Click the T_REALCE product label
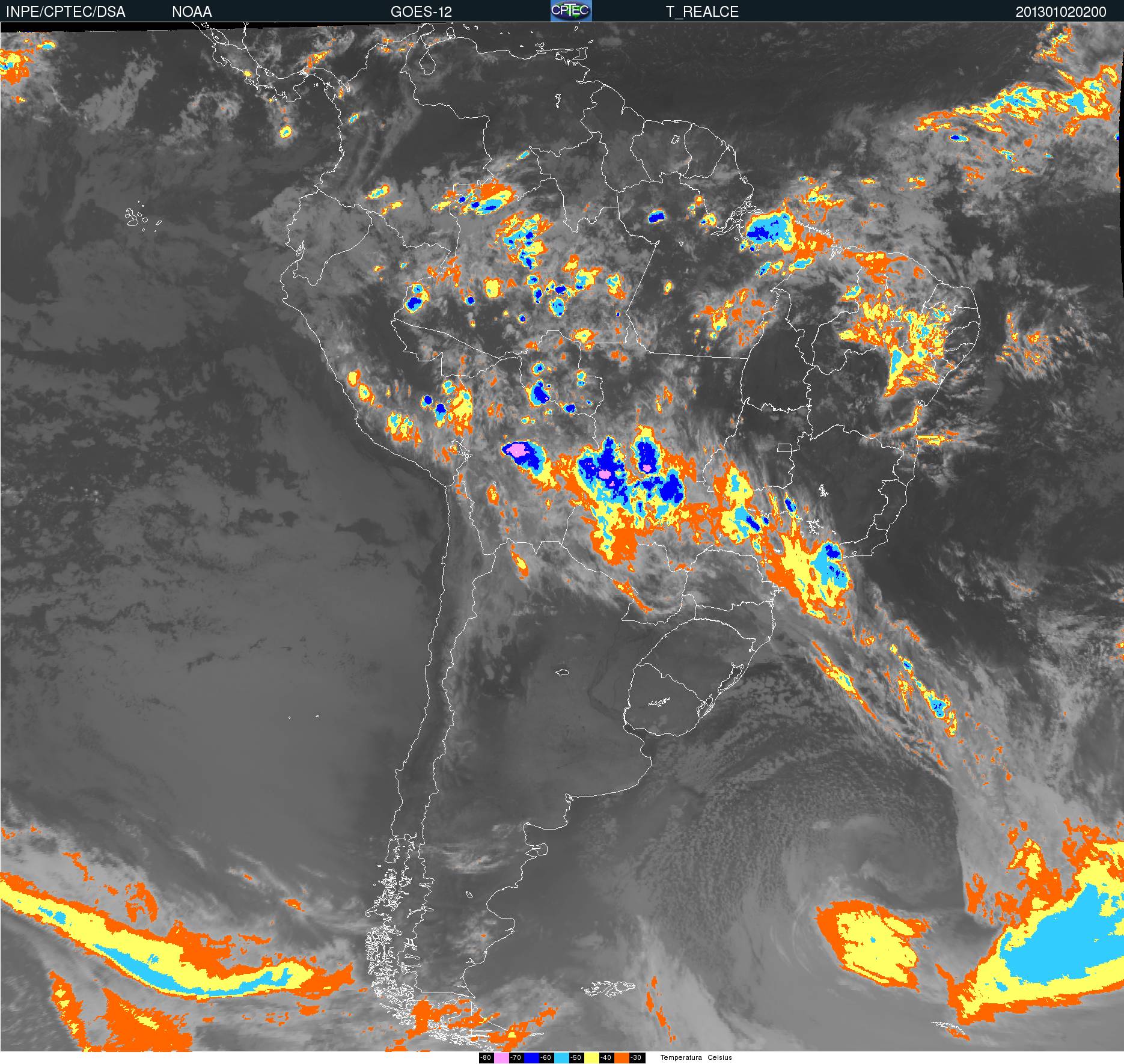 pos(702,11)
